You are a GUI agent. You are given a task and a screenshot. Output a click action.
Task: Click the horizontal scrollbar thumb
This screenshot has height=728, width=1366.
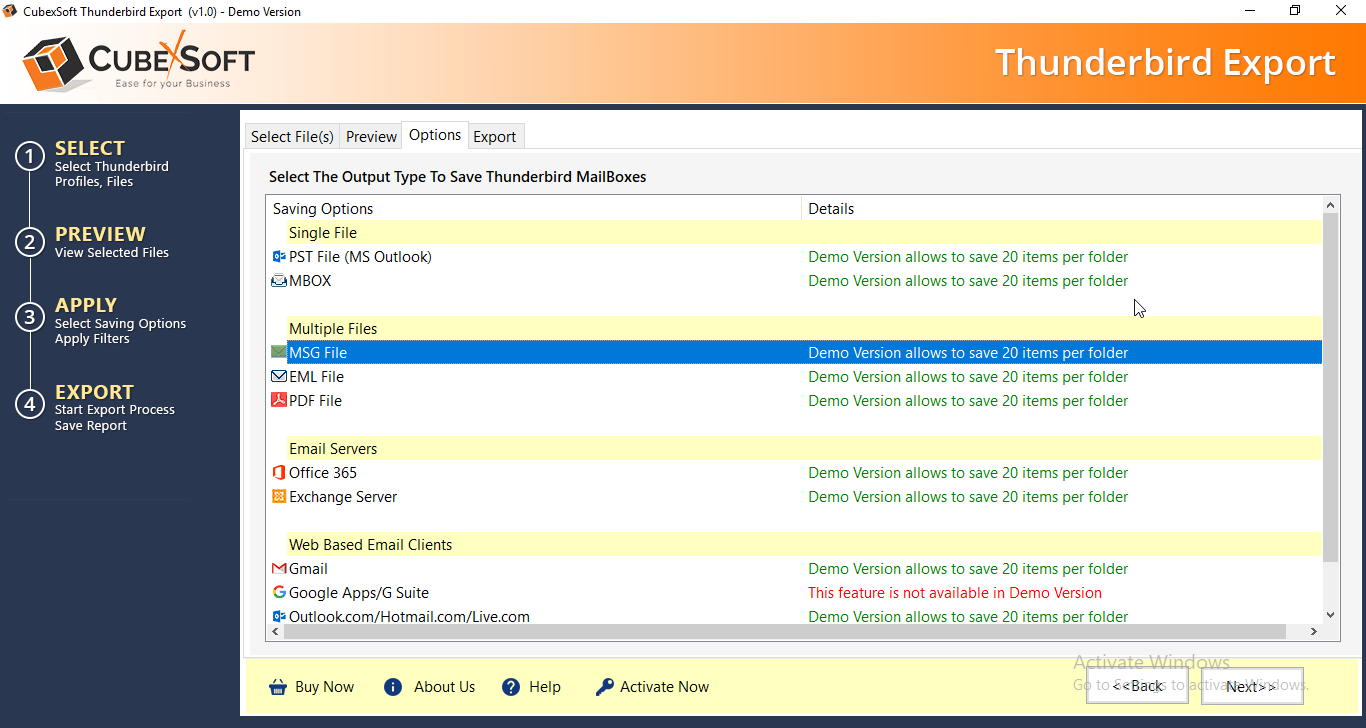click(x=784, y=632)
